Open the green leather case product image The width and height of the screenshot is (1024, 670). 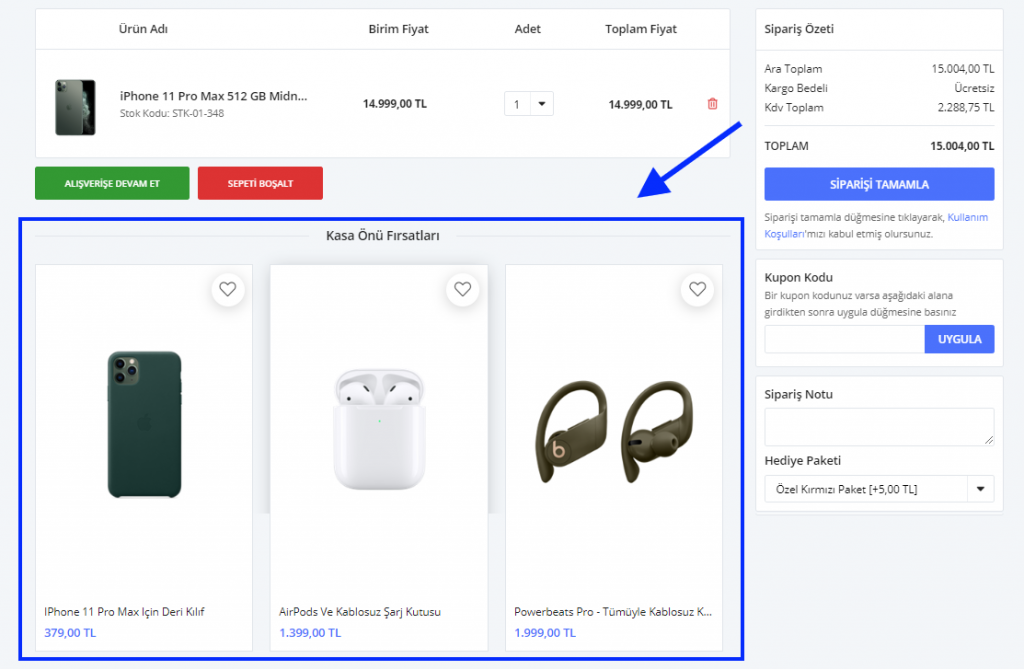[144, 424]
